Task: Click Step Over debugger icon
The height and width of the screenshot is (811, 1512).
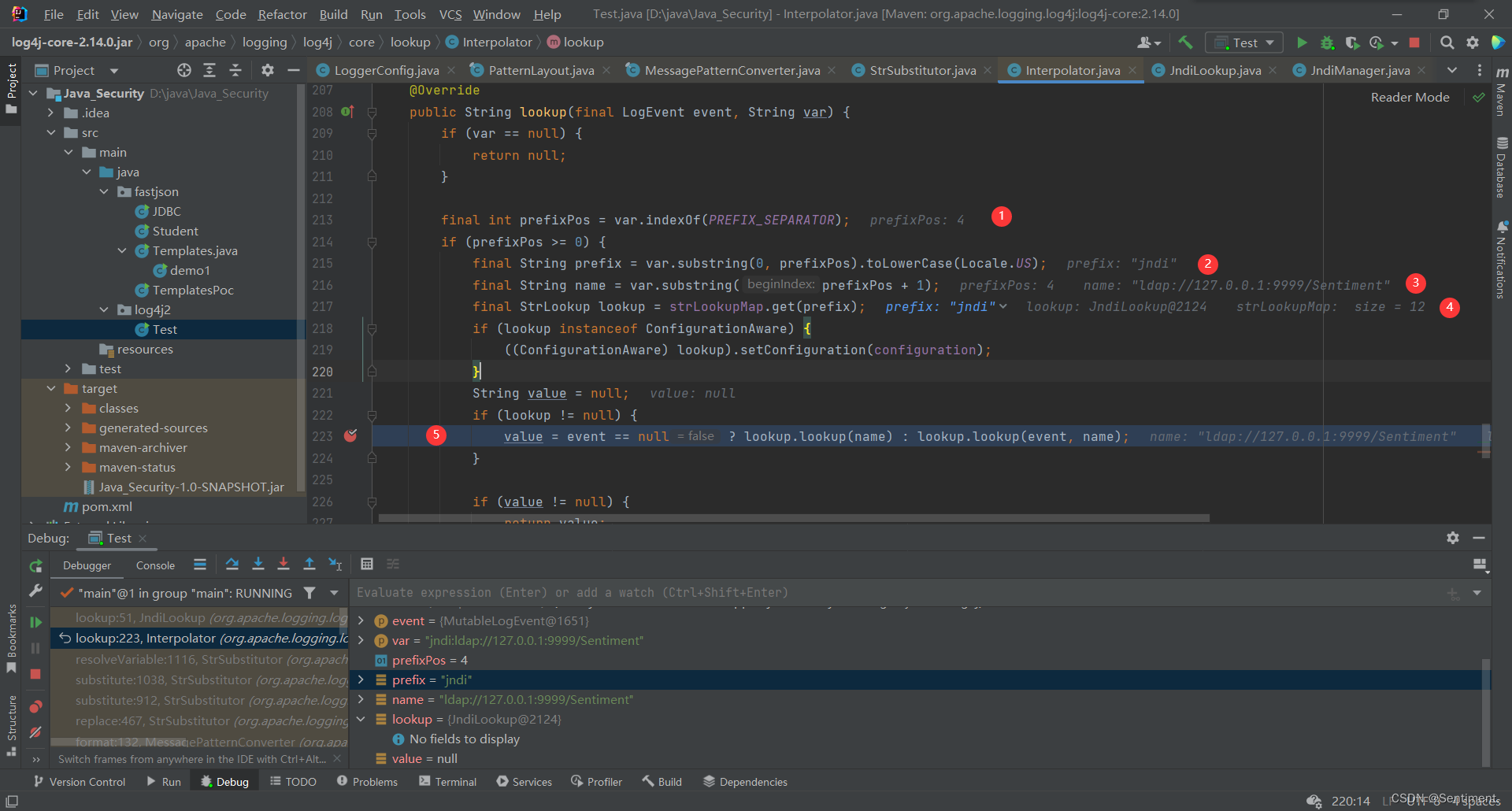Action: (x=232, y=564)
